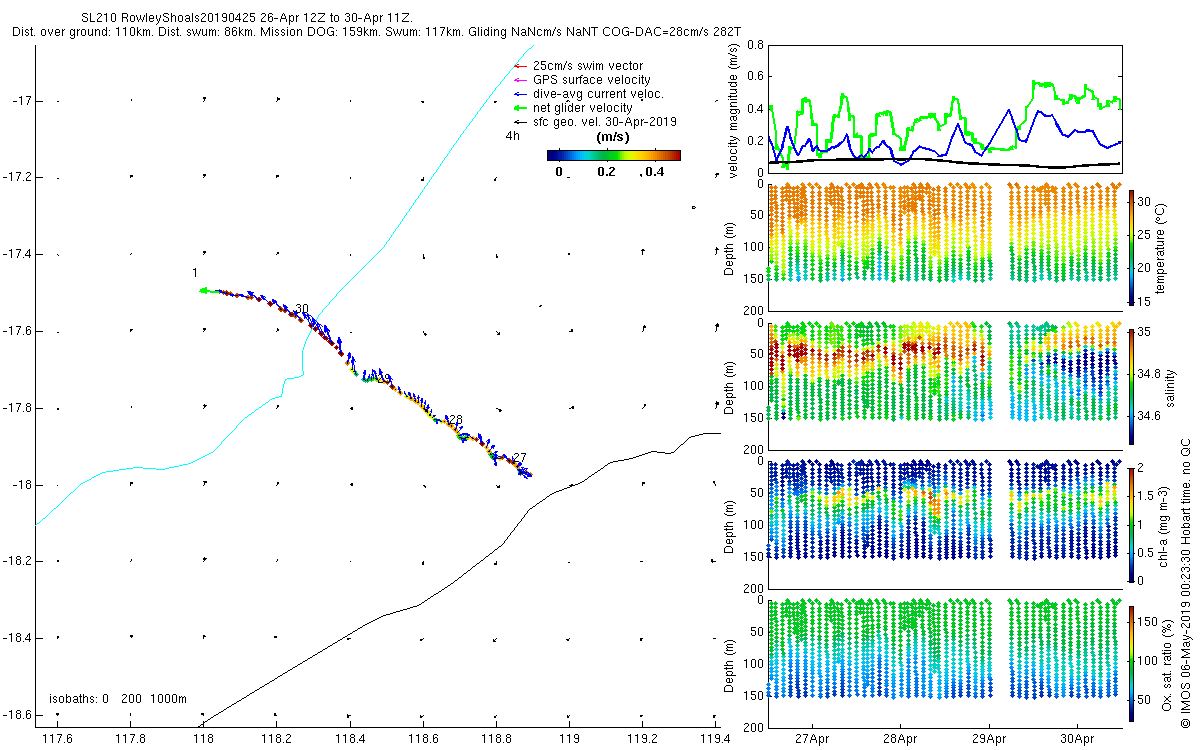Click the Ox. sat. ratio colorbar
1200x750 pixels.
(x=1131, y=662)
